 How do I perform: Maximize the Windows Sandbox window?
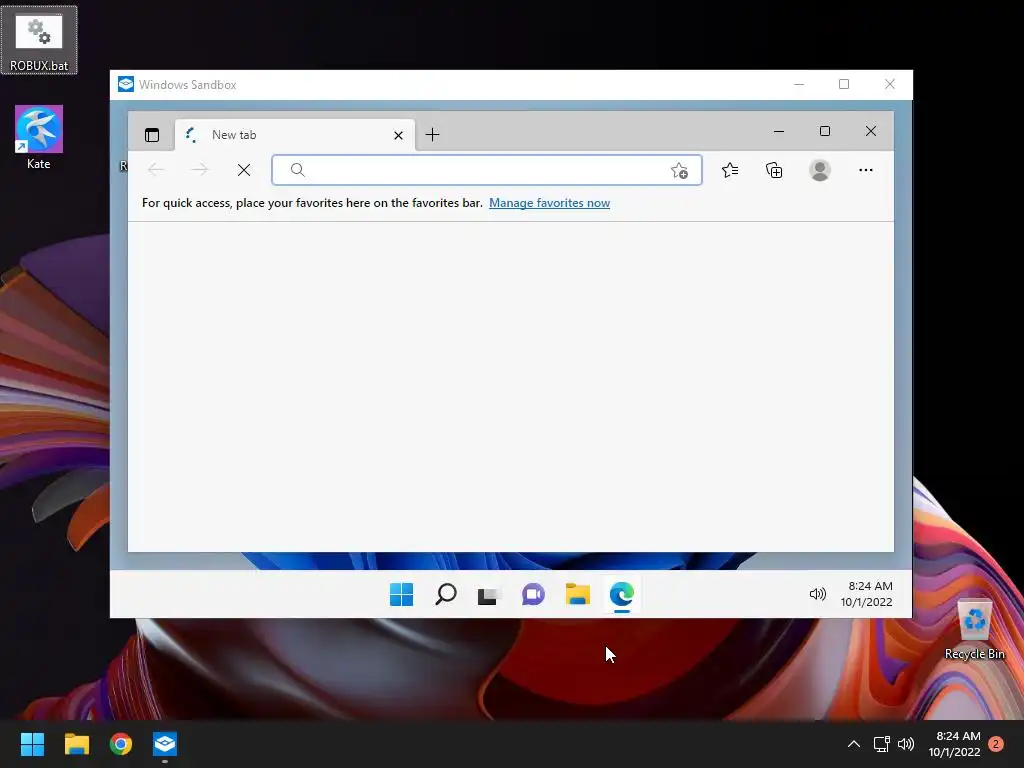[x=844, y=84]
